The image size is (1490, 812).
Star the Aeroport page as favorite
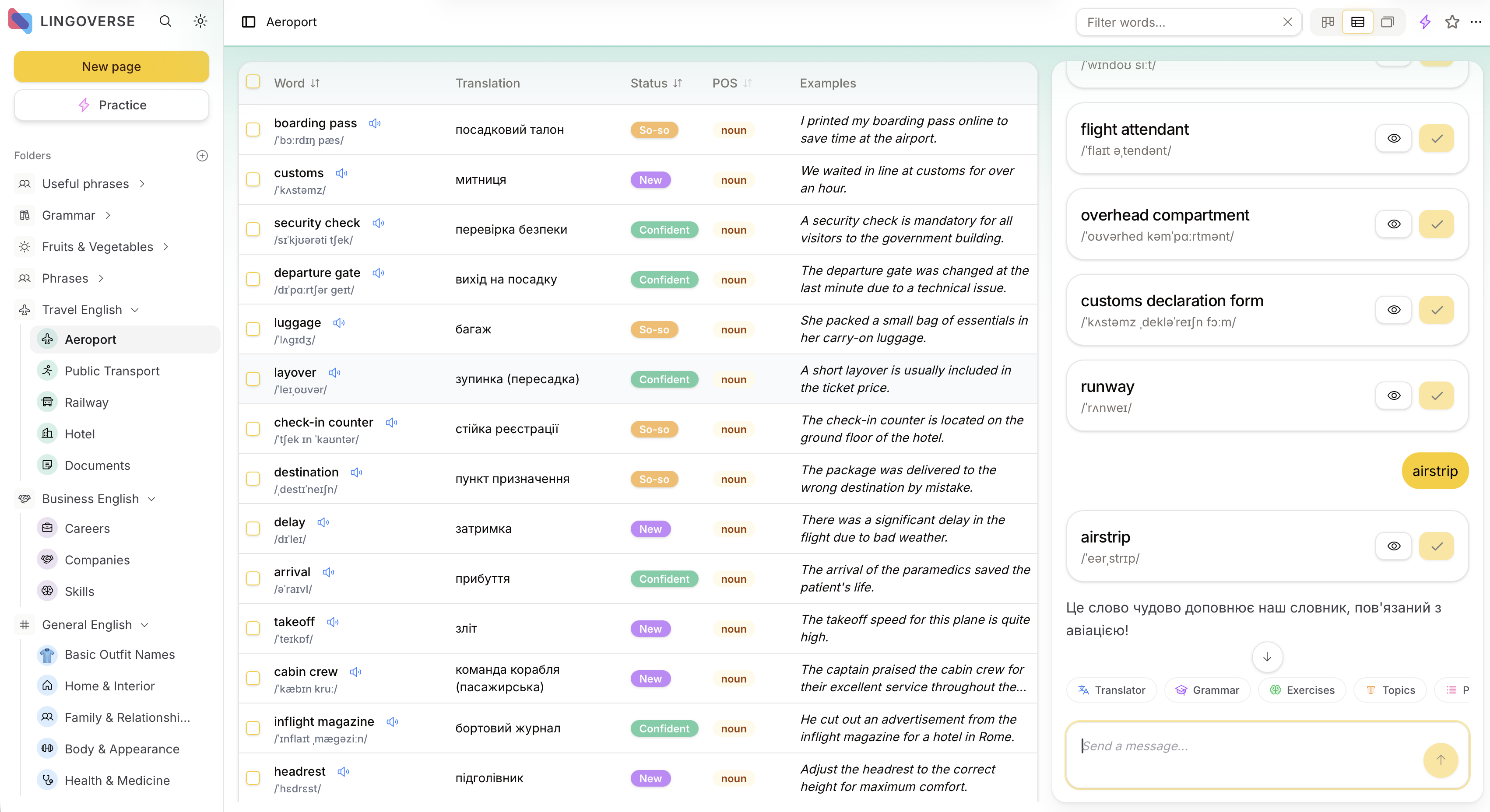coord(1452,22)
